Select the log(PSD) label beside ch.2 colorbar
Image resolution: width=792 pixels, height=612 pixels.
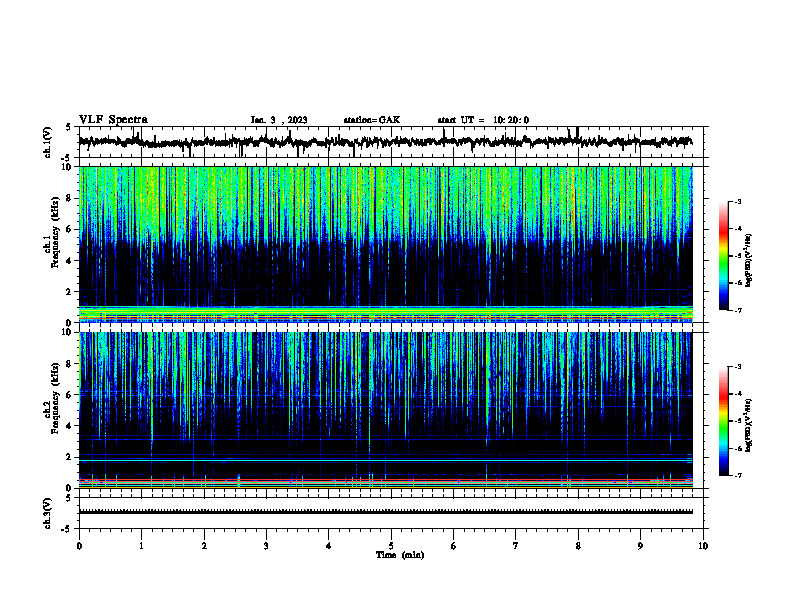pos(749,425)
